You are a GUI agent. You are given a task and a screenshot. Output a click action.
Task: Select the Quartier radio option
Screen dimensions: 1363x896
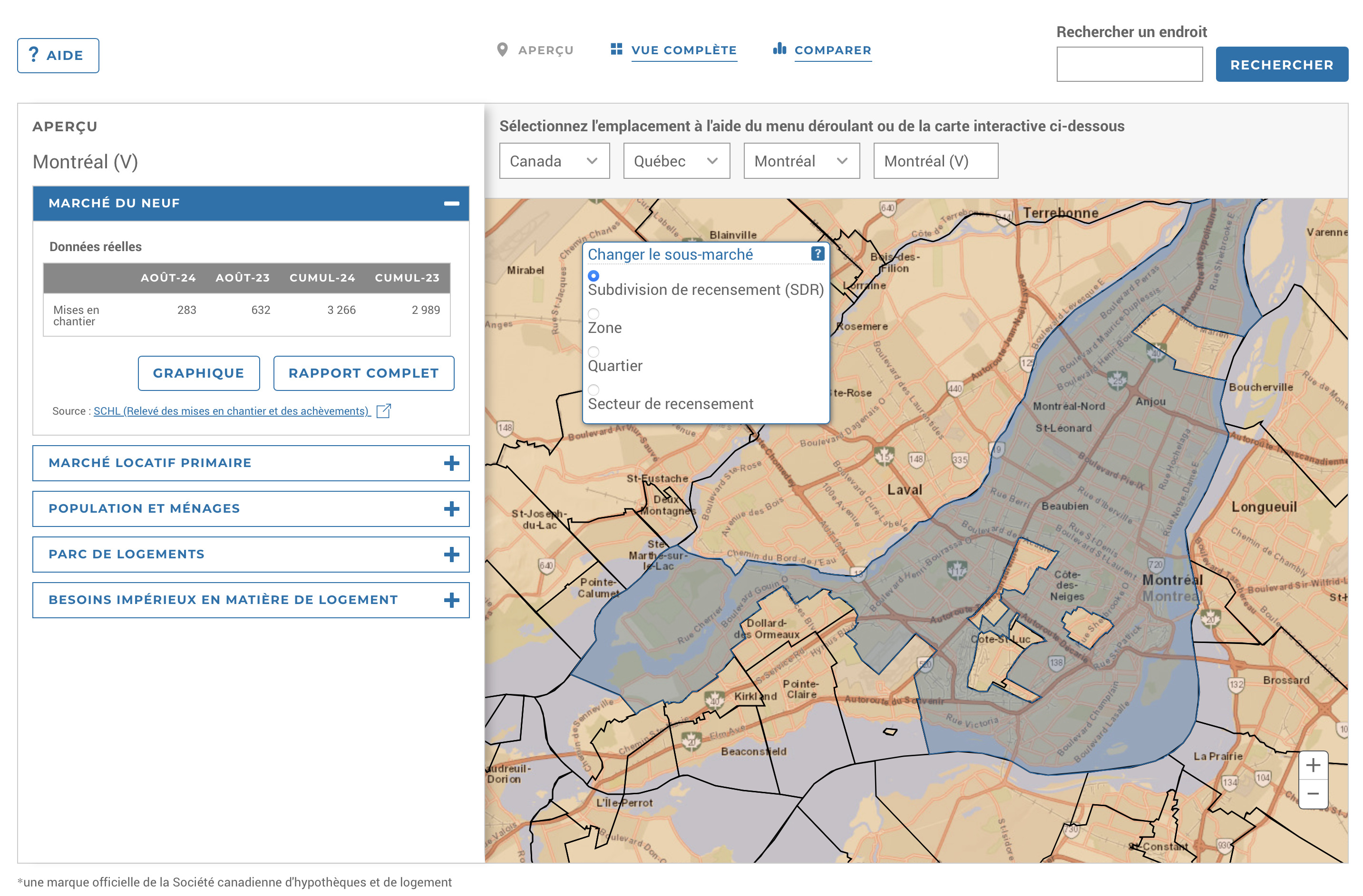(x=594, y=351)
